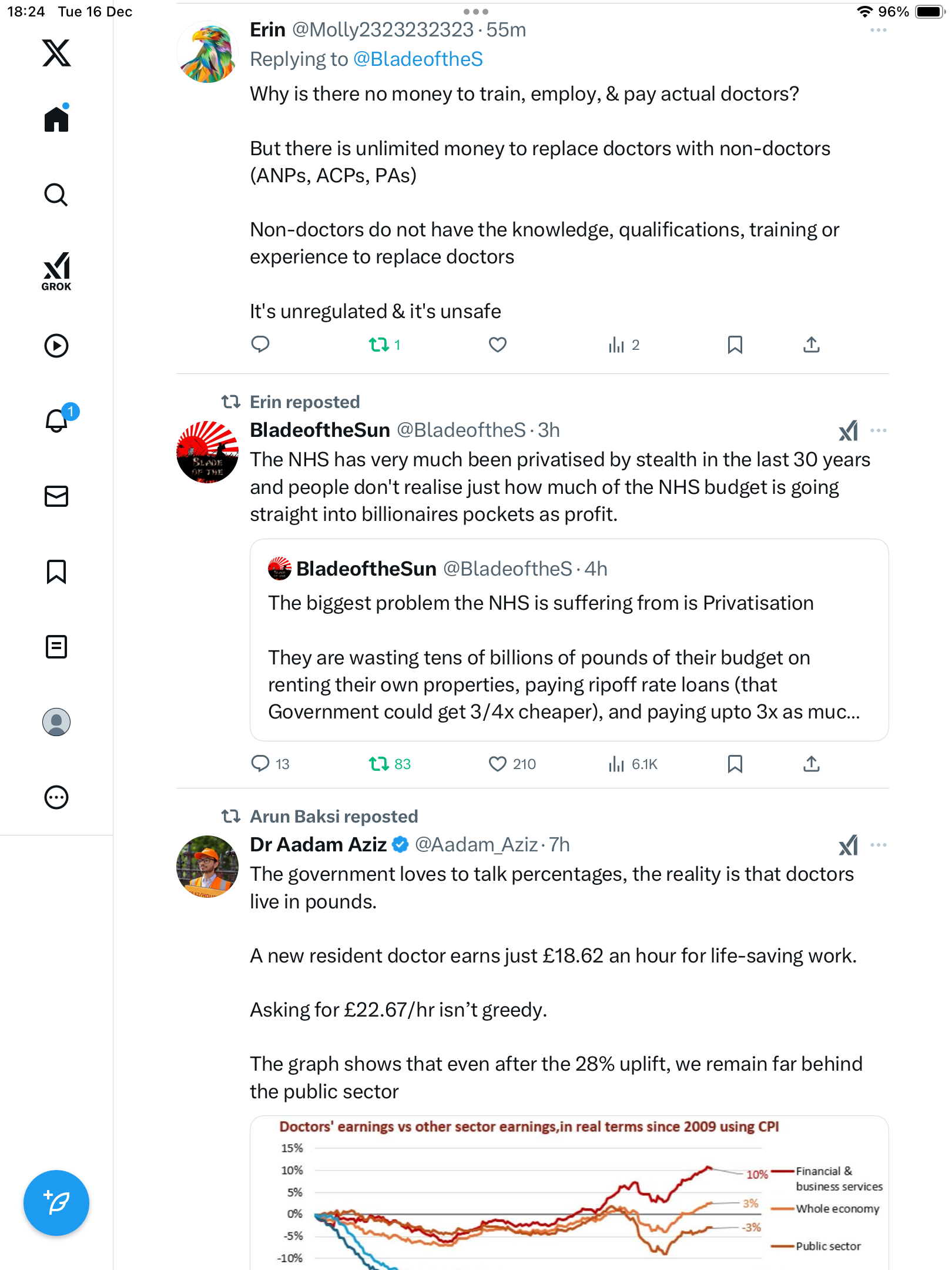Compose a new post
This screenshot has height=1270, width=952.
pos(56,1203)
